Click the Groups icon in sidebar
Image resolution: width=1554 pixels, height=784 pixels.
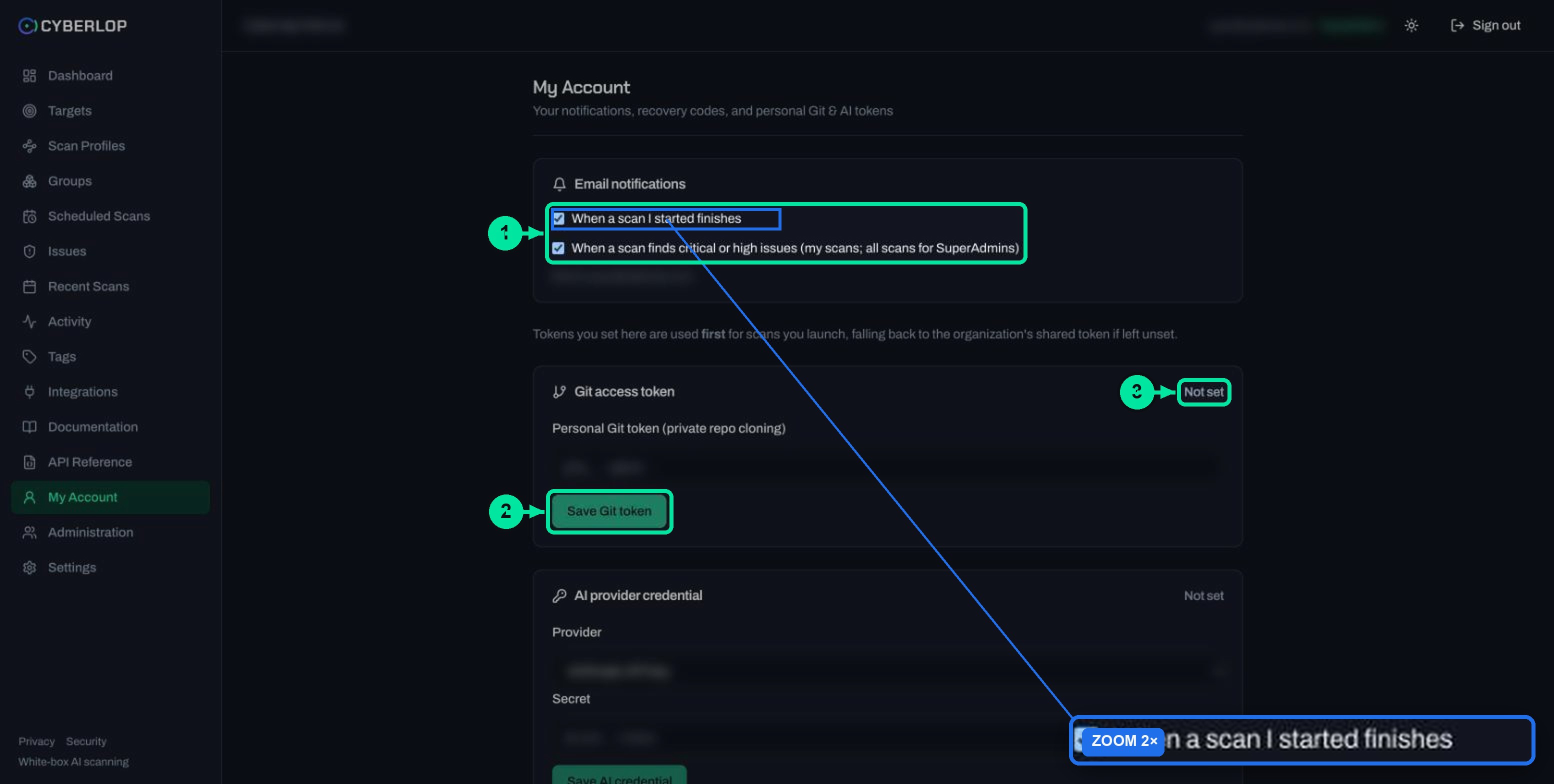[x=29, y=181]
